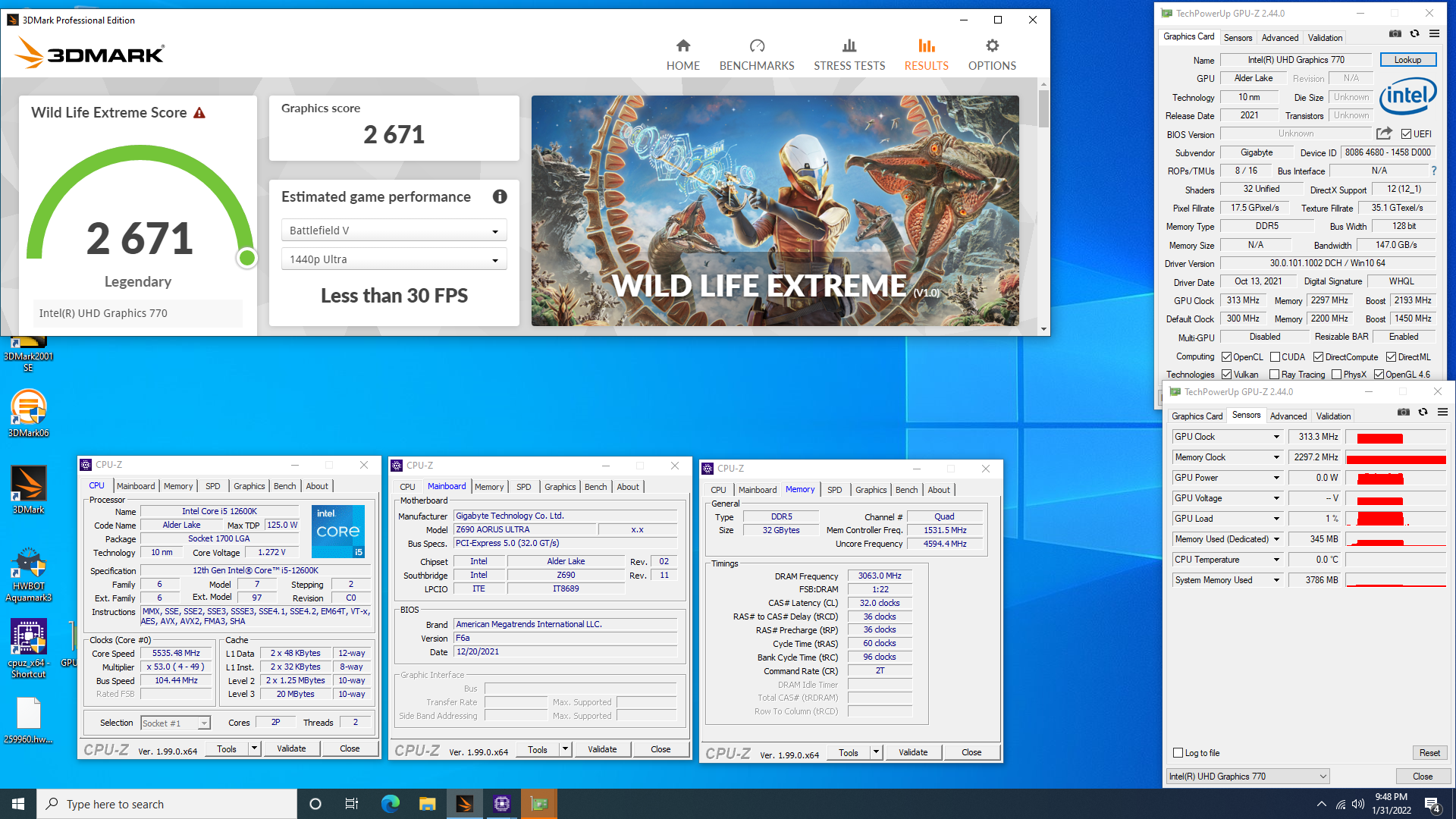Click the BIOS share/export icon in GPU-Z
Viewport: 1456px width, 819px height.
tap(1384, 133)
